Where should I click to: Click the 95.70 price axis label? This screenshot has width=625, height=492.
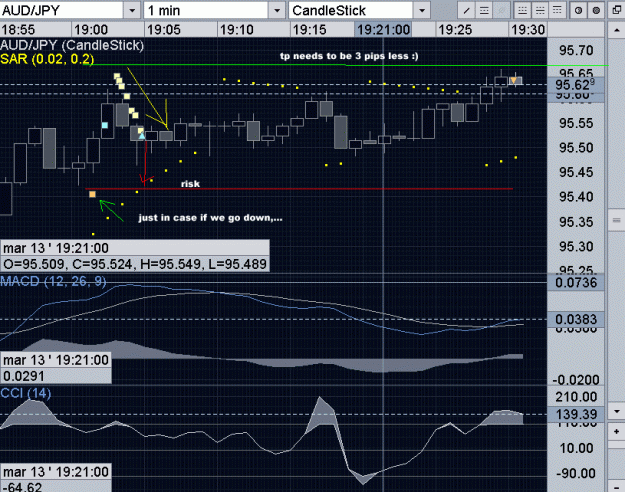tap(576, 51)
